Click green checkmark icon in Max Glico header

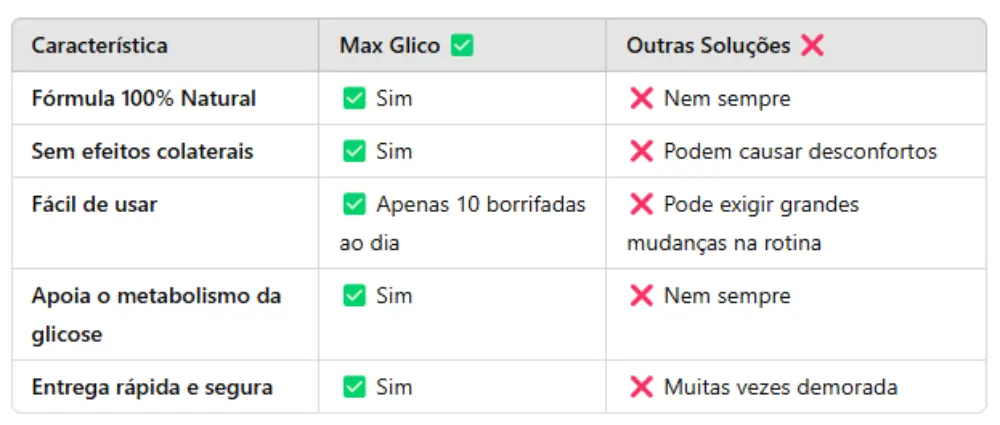(462, 46)
